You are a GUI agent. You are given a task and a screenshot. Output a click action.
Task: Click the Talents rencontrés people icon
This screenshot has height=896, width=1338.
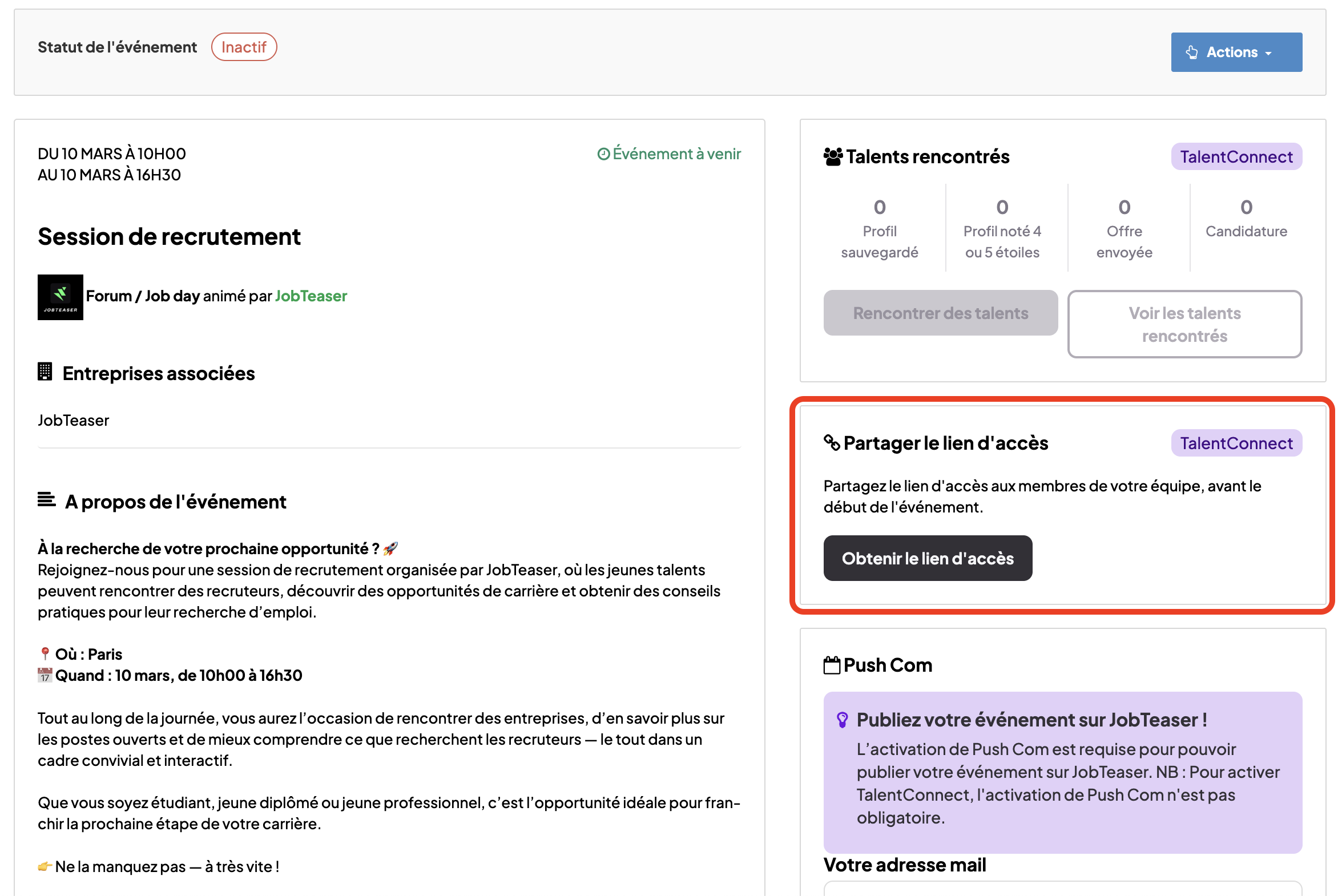click(x=832, y=156)
